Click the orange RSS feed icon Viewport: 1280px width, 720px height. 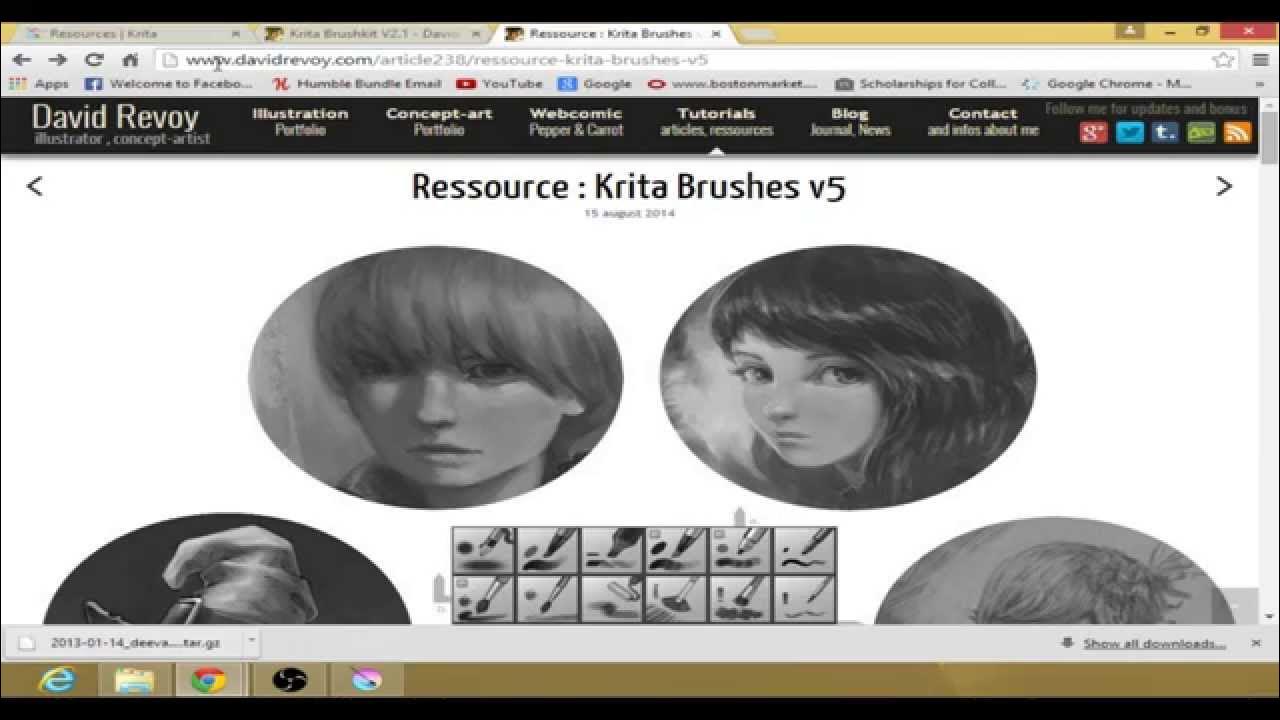tap(1237, 132)
